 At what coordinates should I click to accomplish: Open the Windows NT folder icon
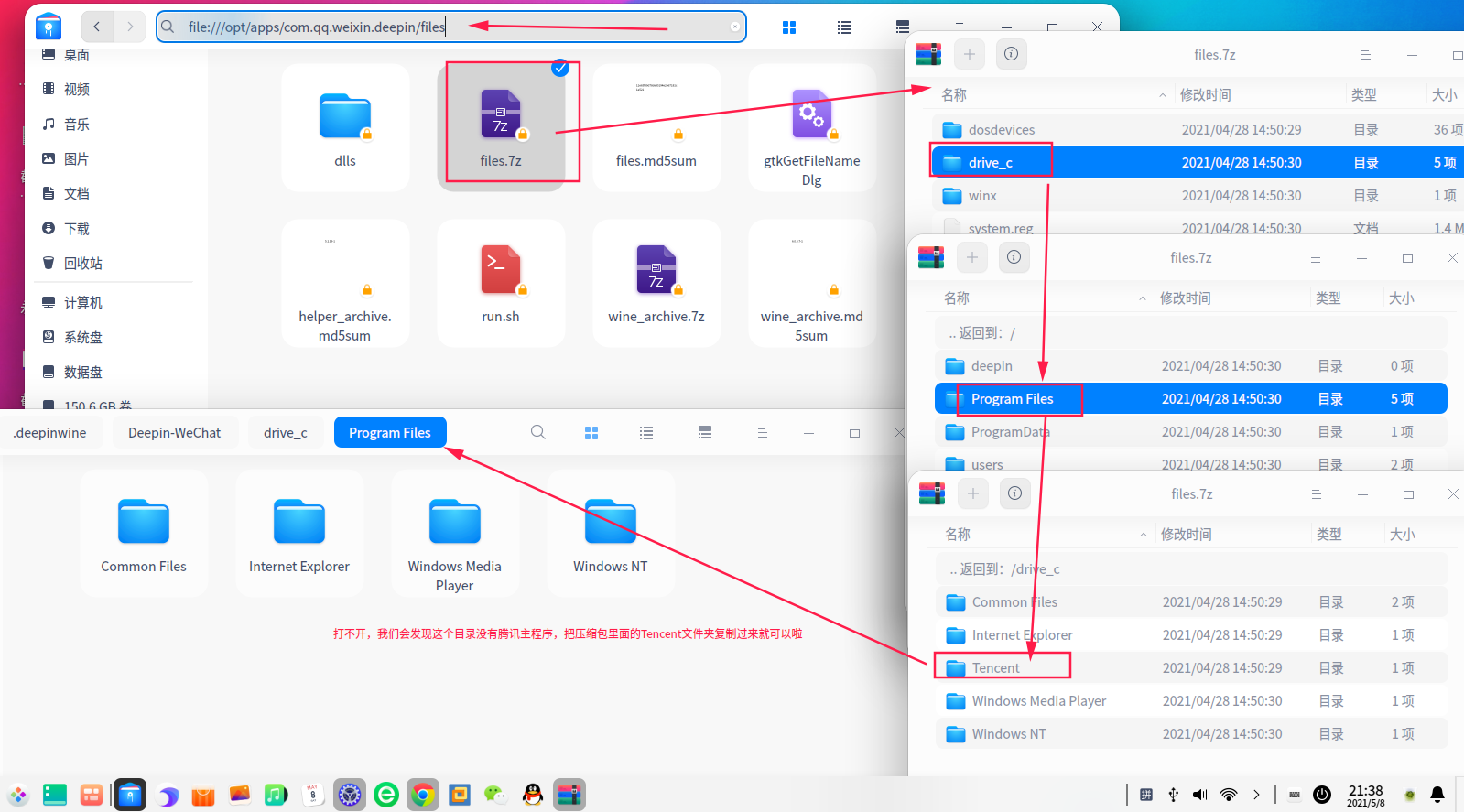pyautogui.click(x=611, y=534)
